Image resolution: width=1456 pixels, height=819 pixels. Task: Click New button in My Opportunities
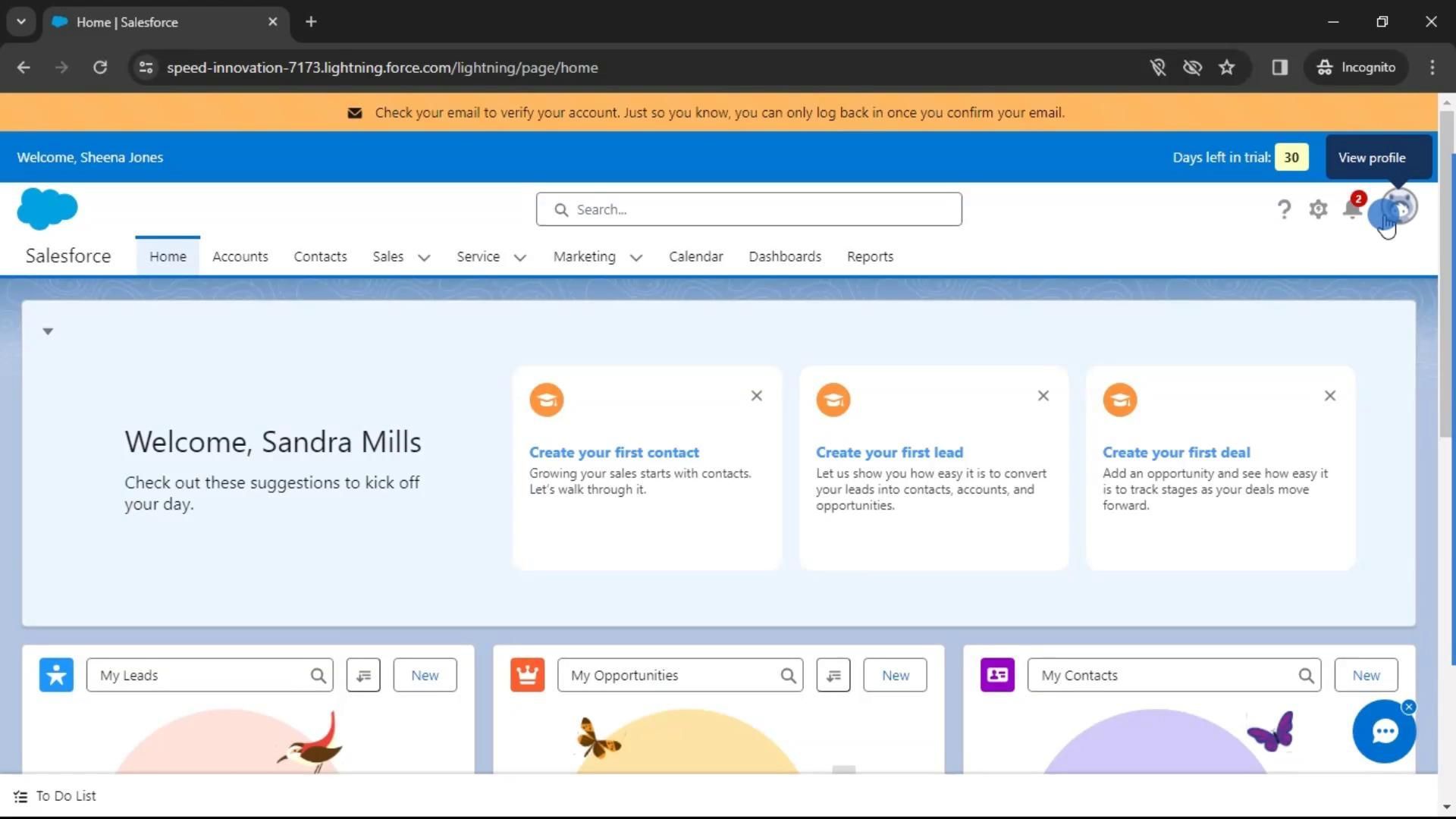click(895, 675)
